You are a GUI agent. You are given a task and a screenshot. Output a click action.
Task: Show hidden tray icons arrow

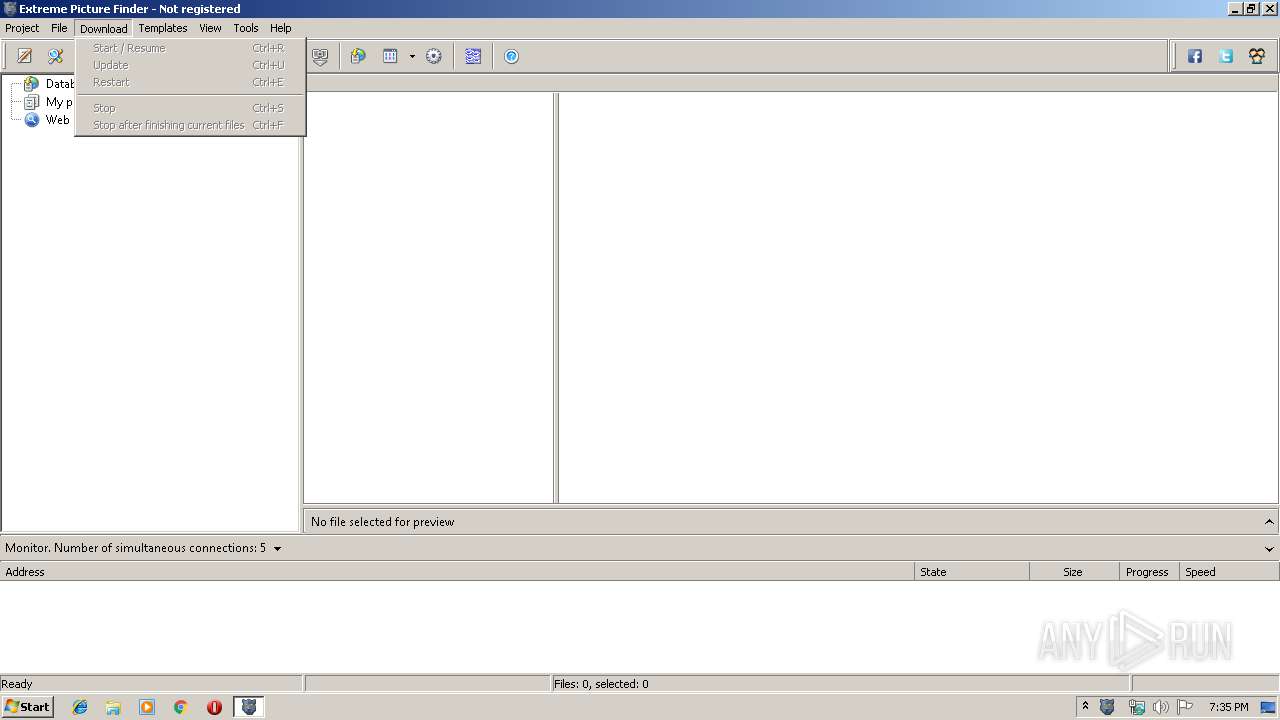pyautogui.click(x=1085, y=707)
